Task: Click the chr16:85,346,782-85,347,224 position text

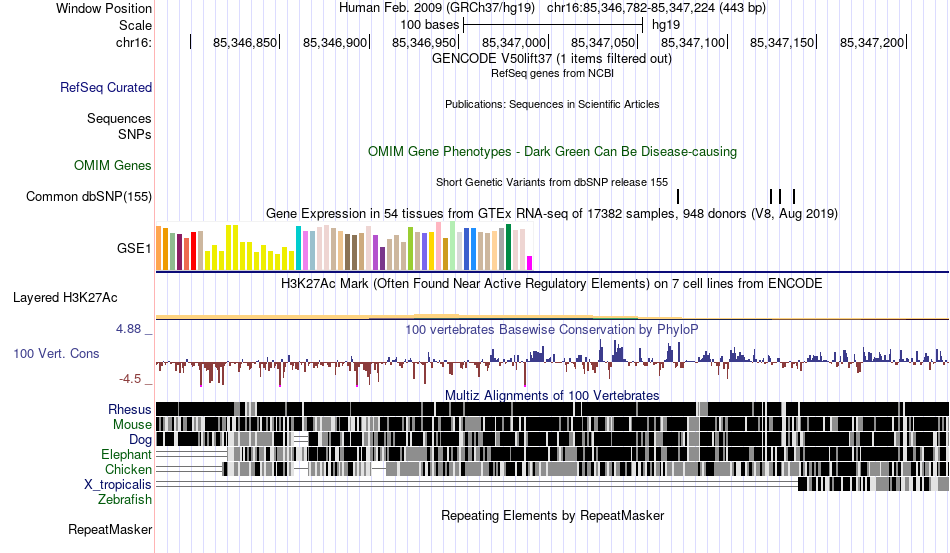Action: tap(656, 8)
